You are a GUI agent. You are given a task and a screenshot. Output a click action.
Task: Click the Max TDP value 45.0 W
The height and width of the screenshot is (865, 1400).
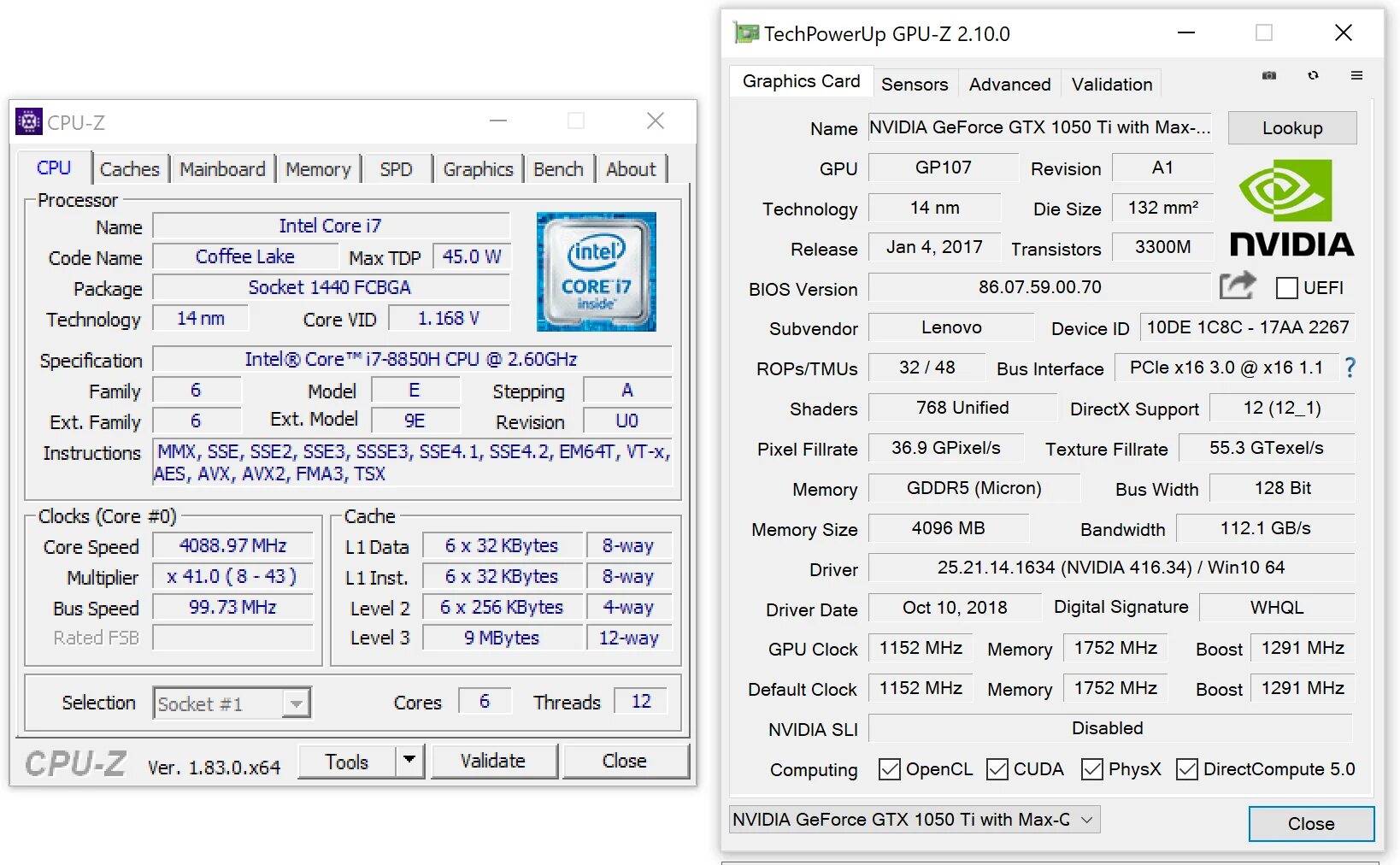[472, 256]
